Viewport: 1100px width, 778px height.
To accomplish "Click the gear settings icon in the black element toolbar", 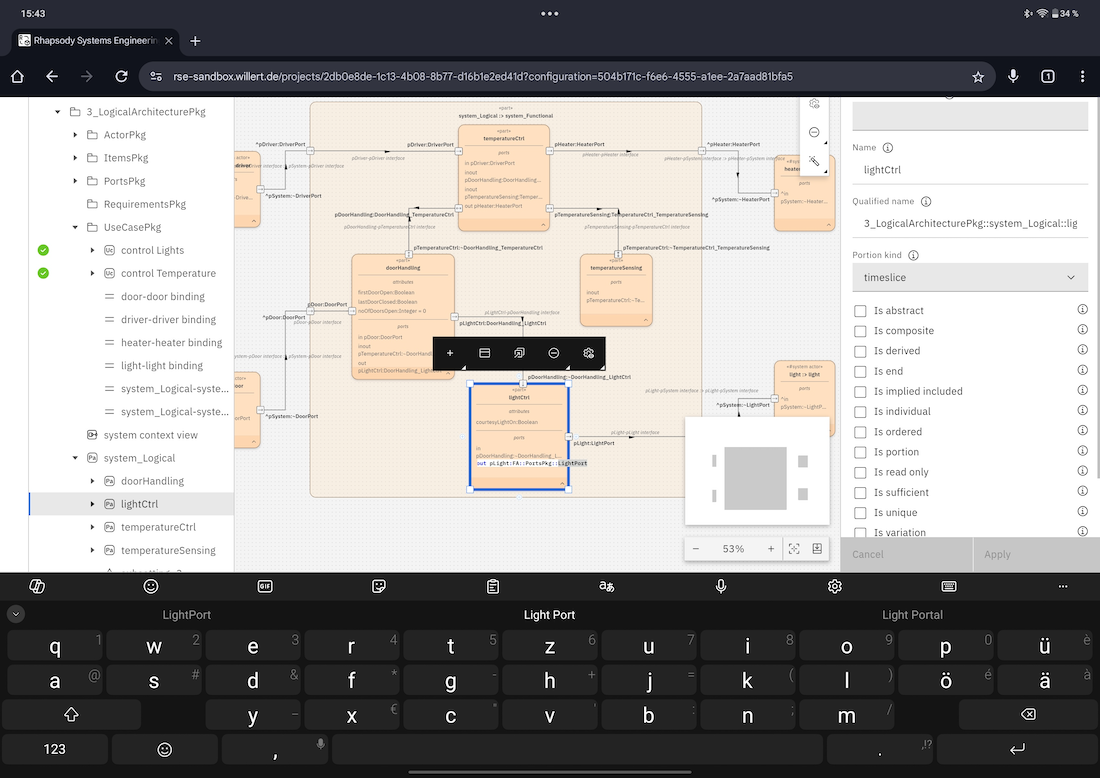I will click(589, 353).
